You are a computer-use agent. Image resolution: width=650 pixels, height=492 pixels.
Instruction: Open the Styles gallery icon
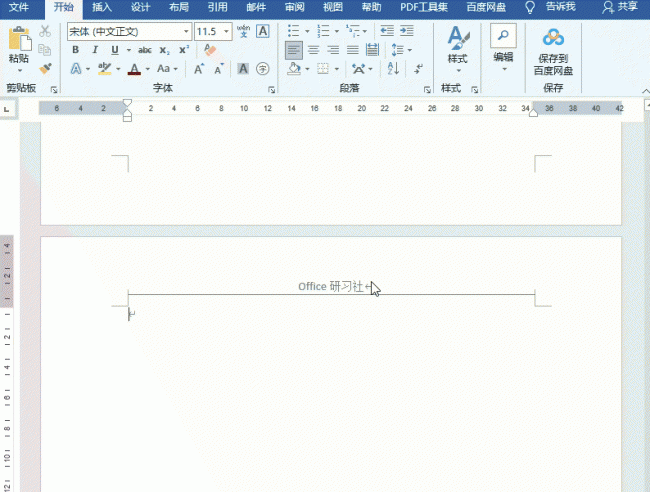point(458,37)
